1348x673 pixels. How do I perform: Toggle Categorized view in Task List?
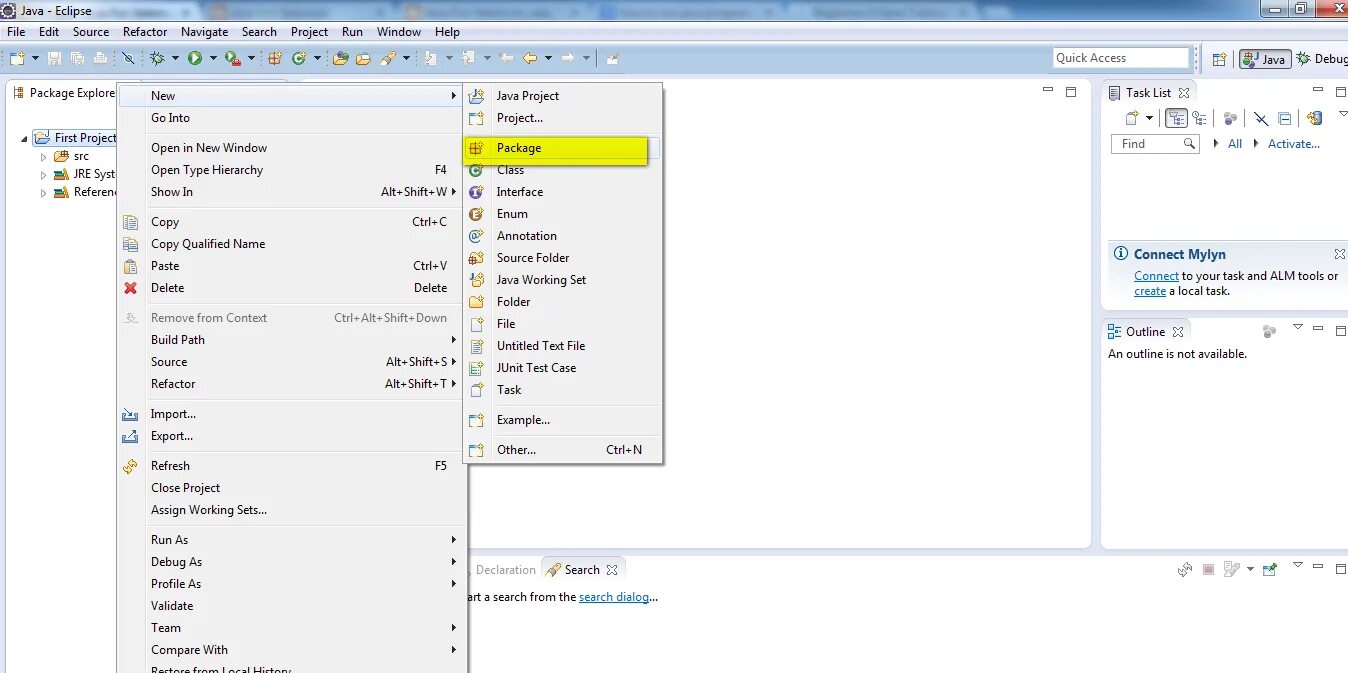pyautogui.click(x=1176, y=118)
